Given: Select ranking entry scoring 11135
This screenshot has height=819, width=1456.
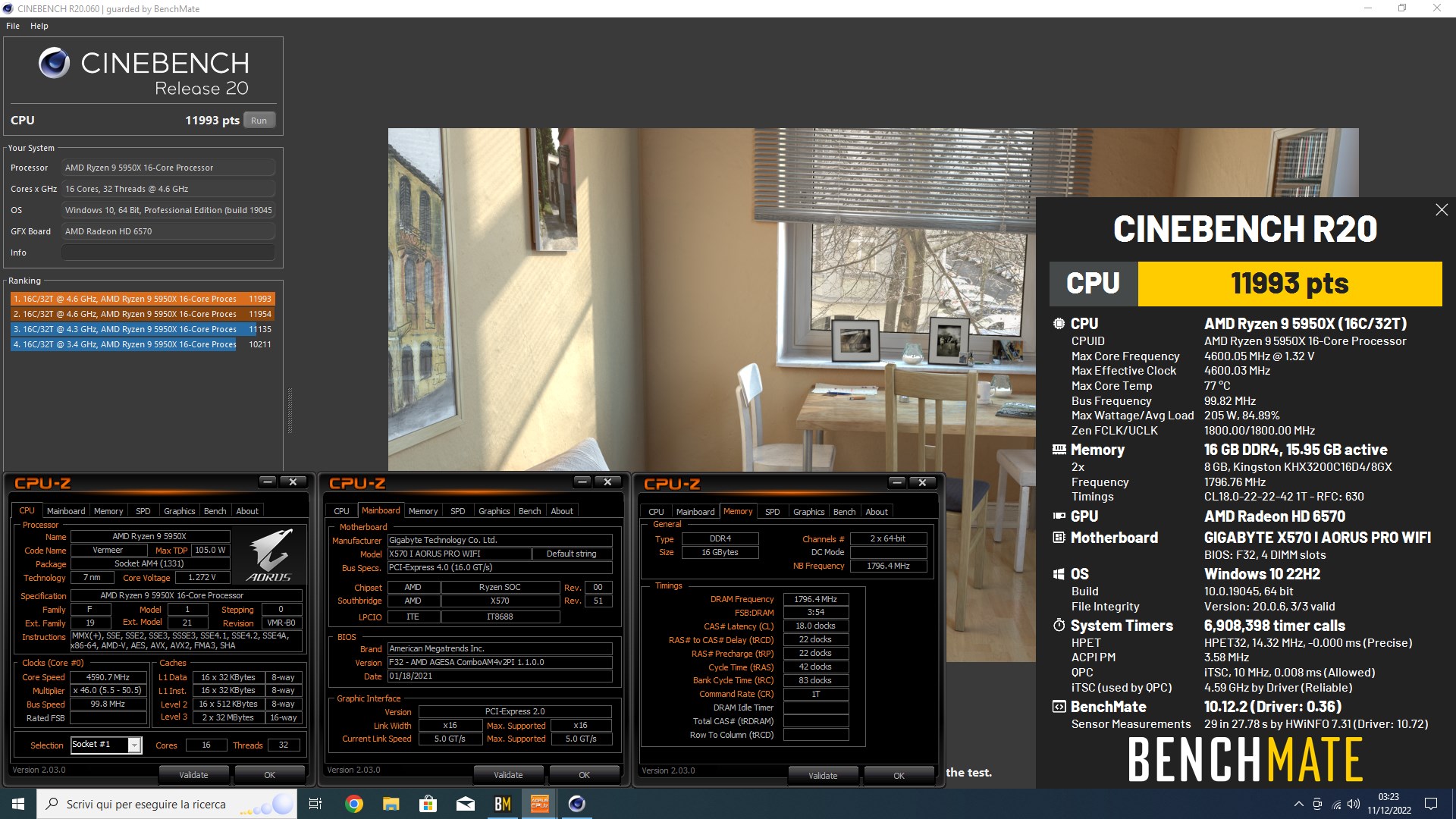Looking at the screenshot, I should point(143,329).
